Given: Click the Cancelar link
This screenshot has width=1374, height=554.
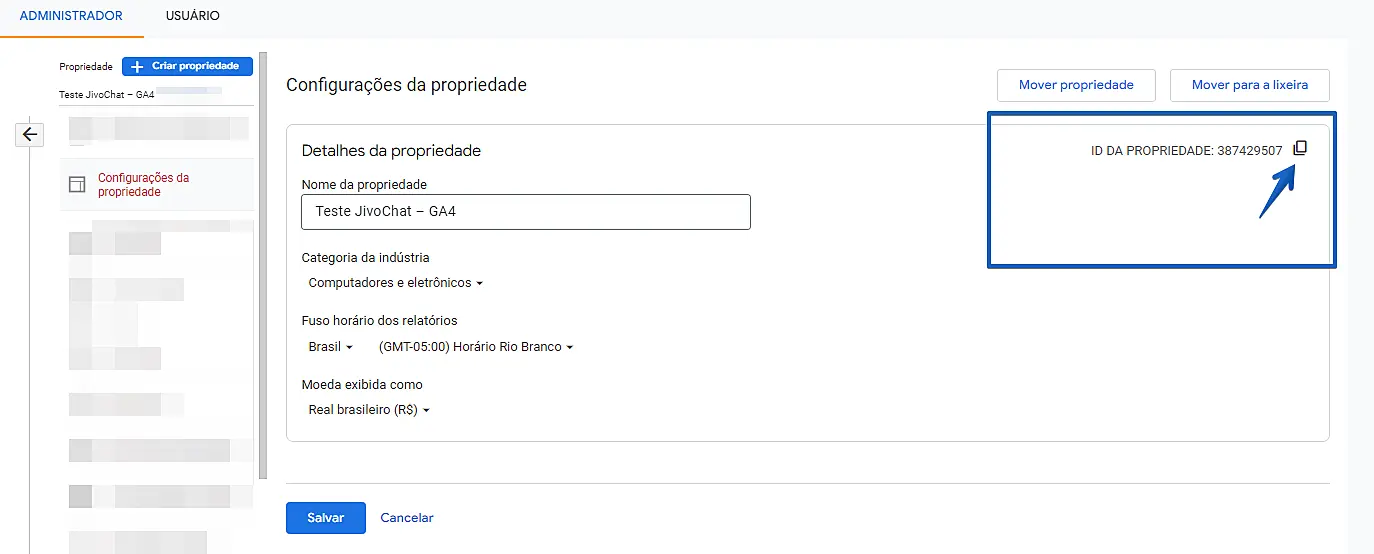Looking at the screenshot, I should [407, 518].
